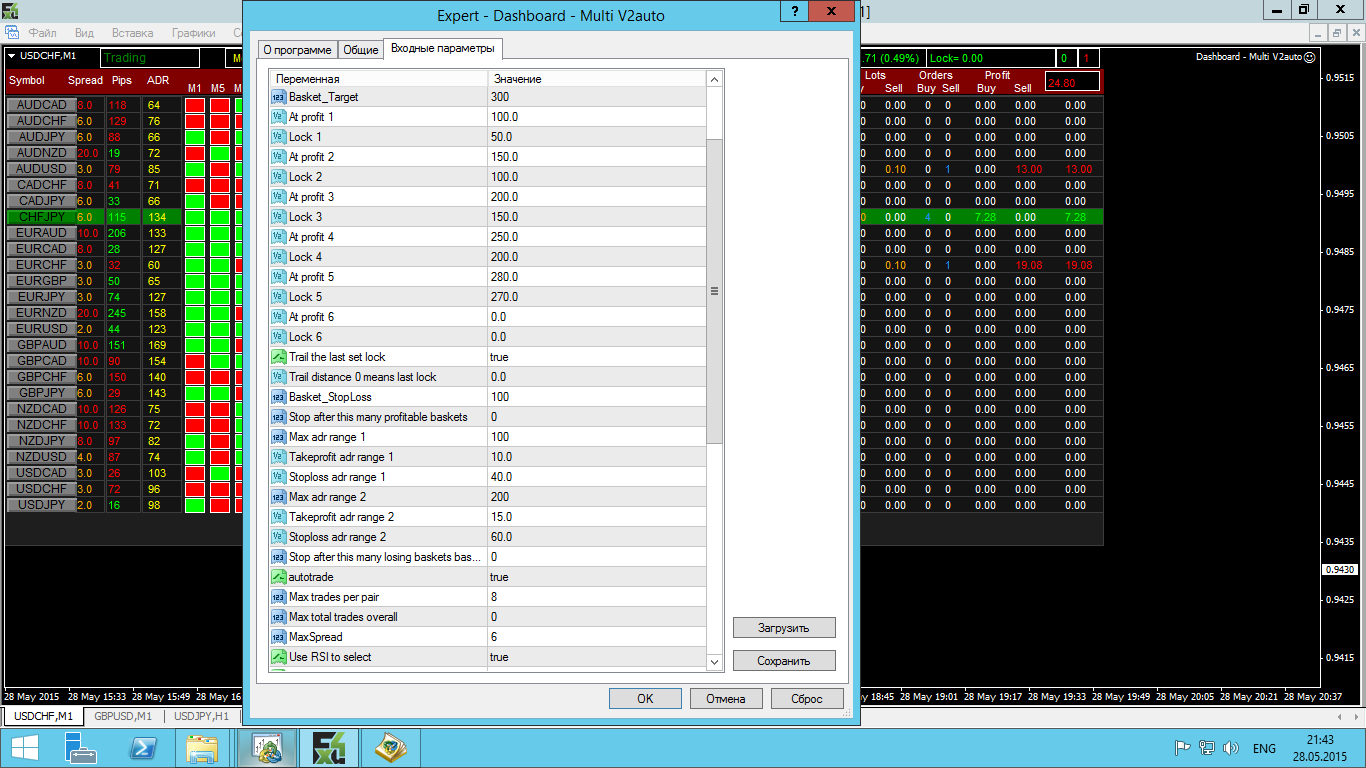Click the MetaTrader app icon in the top-left corner
Image resolution: width=1366 pixels, height=768 pixels.
pos(10,10)
